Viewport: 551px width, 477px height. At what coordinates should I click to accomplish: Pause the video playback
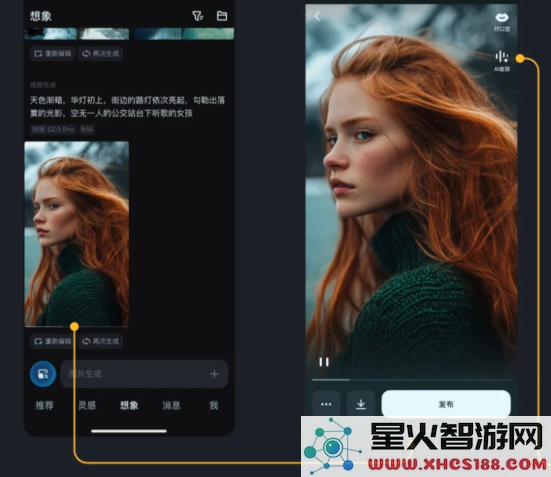pos(324,362)
